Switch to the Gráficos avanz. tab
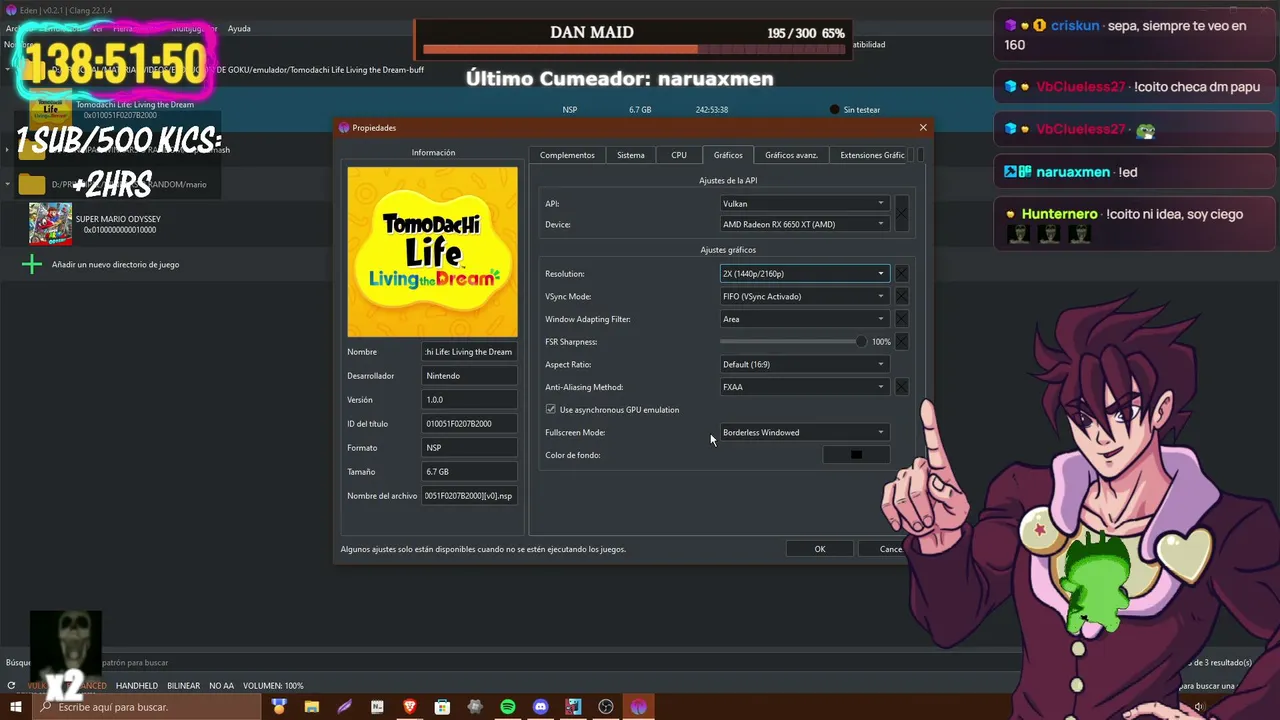Screen dimensions: 1280x720 [791, 155]
